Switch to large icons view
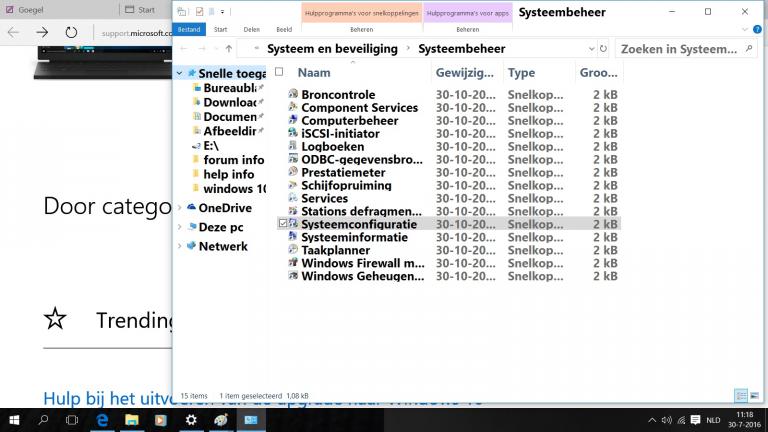Screen dimensions: 768x432 pos(755,396)
